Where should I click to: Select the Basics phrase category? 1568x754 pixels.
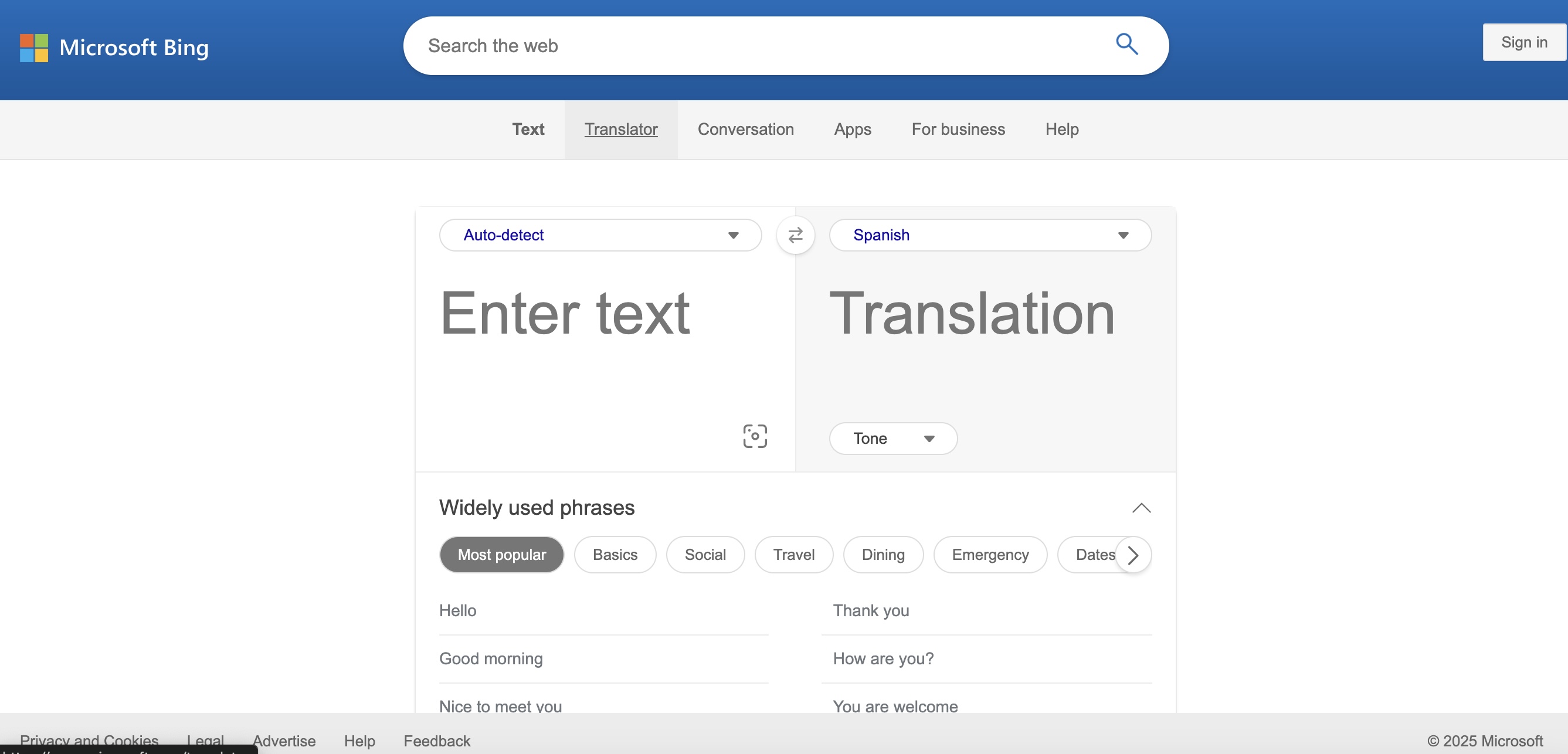click(614, 555)
